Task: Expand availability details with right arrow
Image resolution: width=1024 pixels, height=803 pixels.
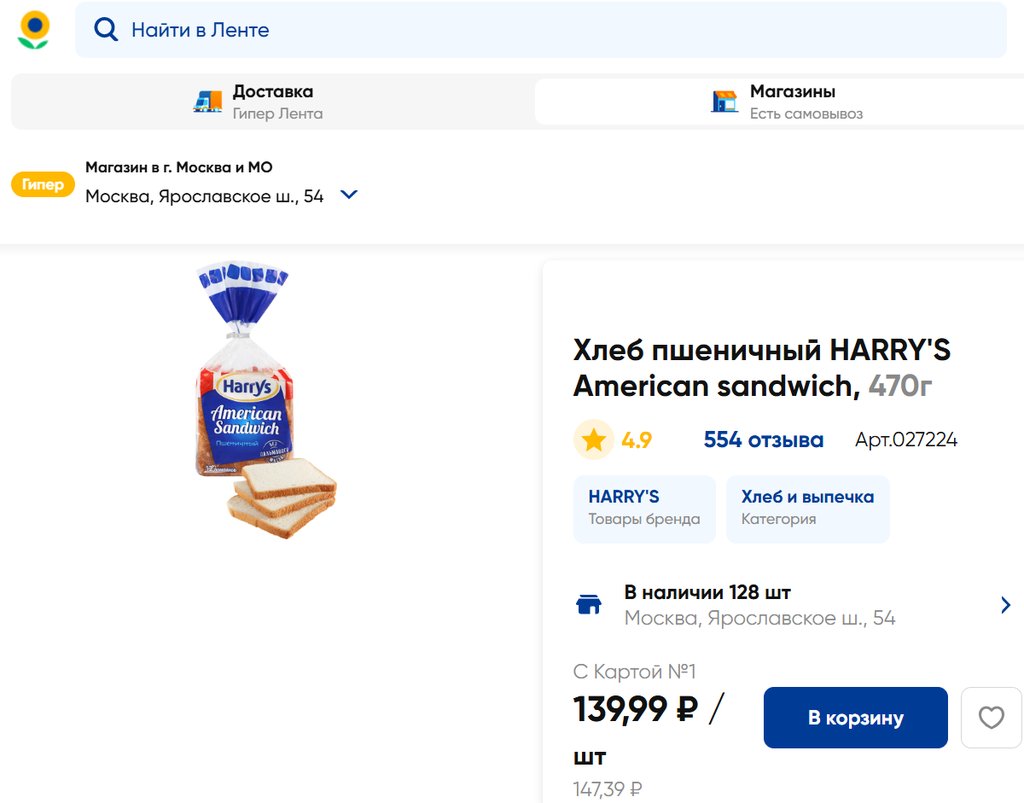Action: click(1005, 605)
